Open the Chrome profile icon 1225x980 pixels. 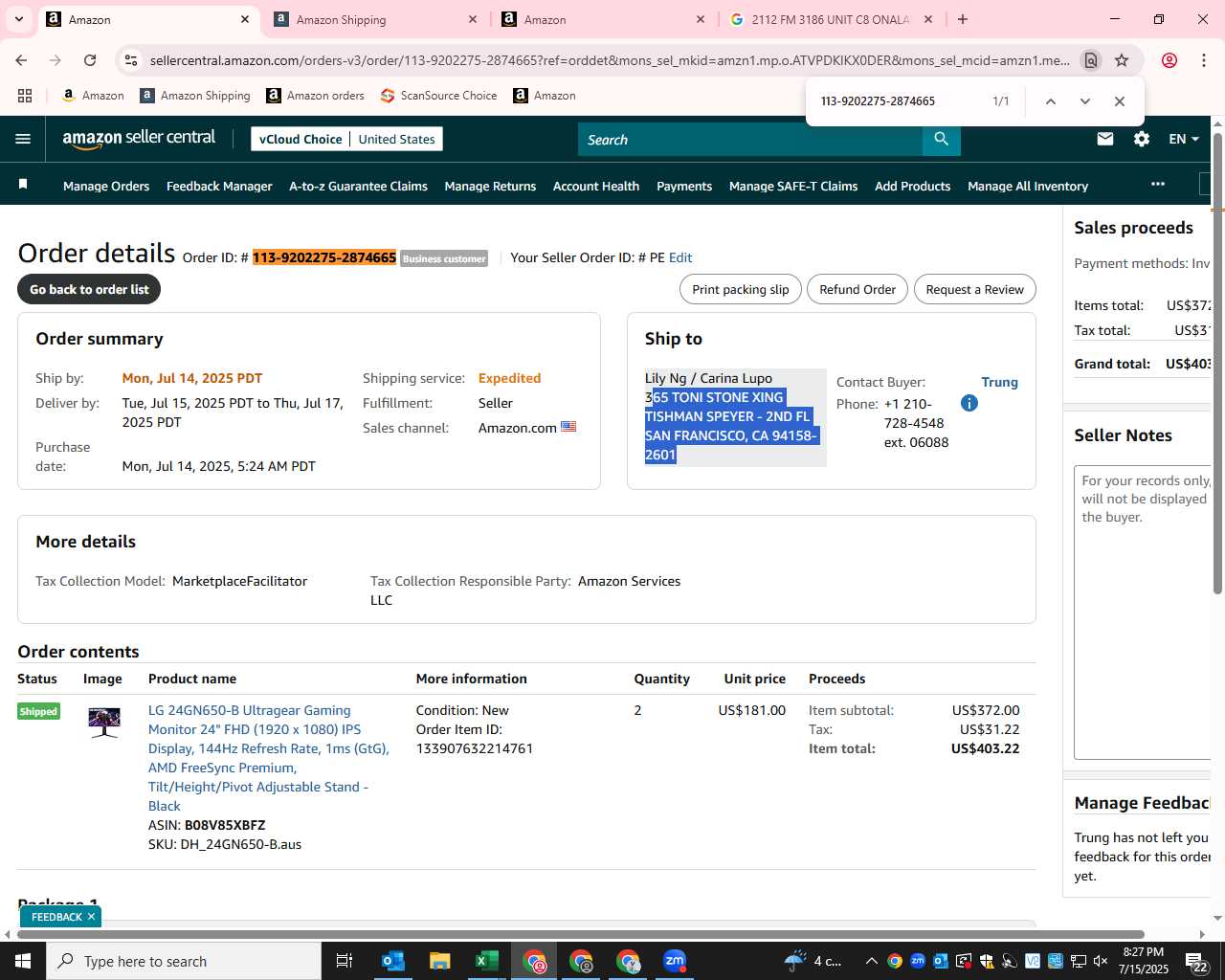coord(1169,60)
